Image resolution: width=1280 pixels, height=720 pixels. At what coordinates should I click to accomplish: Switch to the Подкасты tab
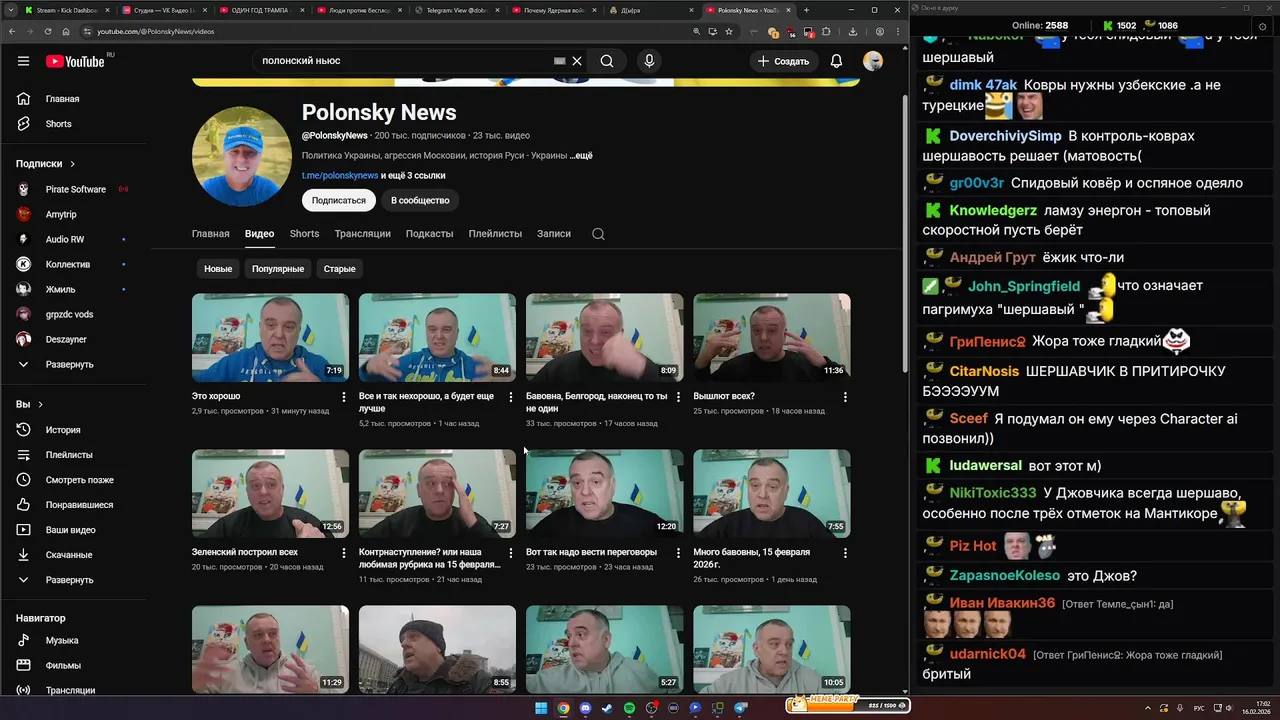click(x=429, y=234)
